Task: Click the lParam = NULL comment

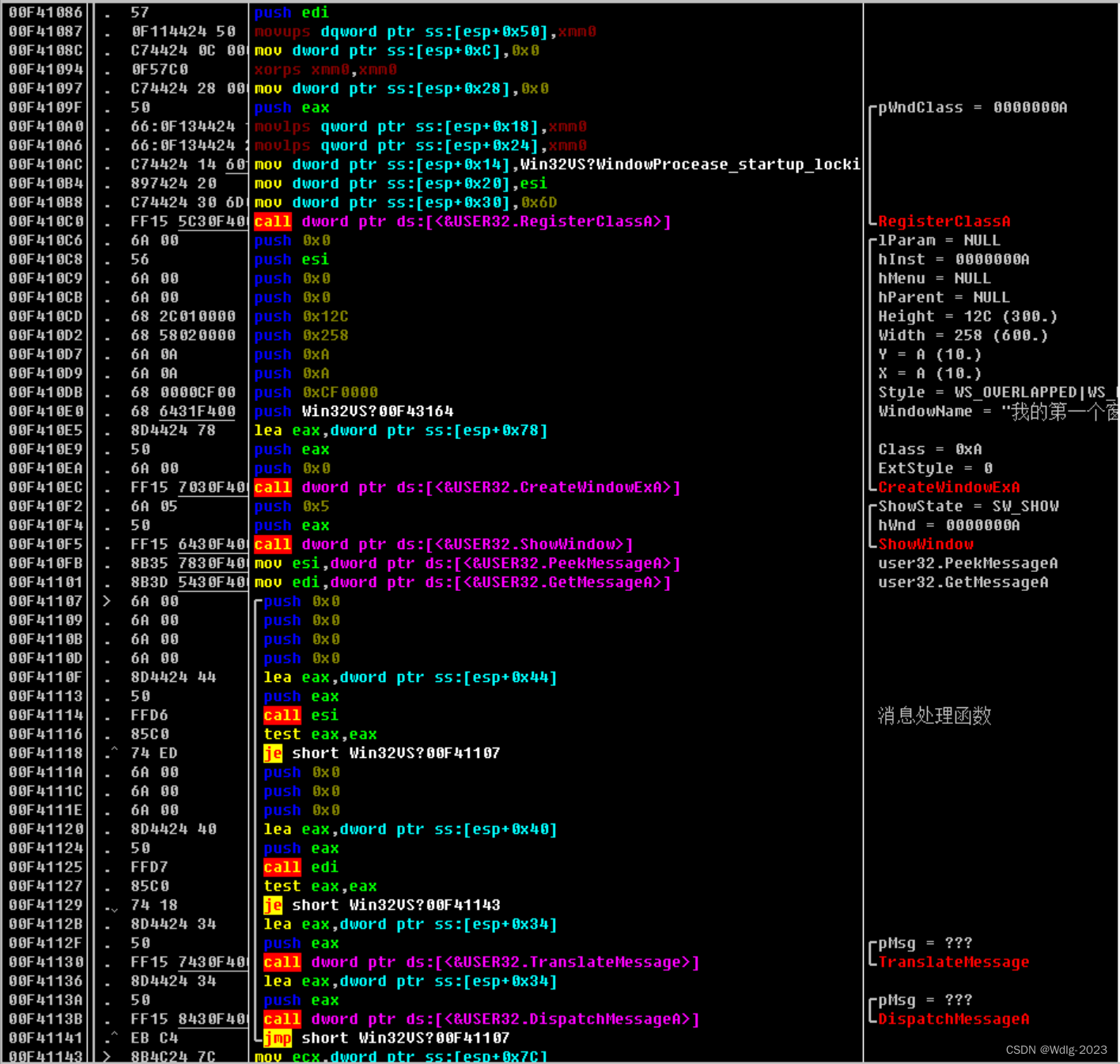Action: coord(940,240)
